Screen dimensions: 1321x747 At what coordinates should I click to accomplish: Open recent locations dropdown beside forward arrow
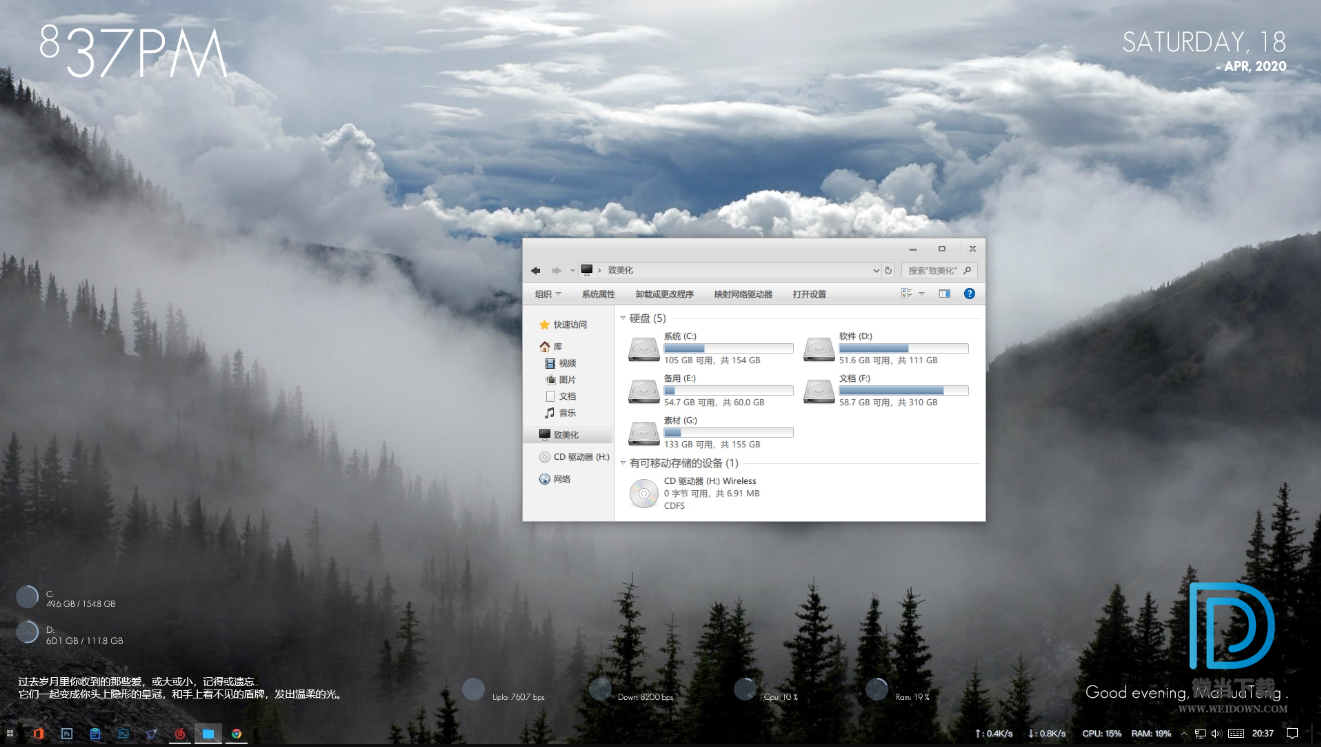coord(572,270)
